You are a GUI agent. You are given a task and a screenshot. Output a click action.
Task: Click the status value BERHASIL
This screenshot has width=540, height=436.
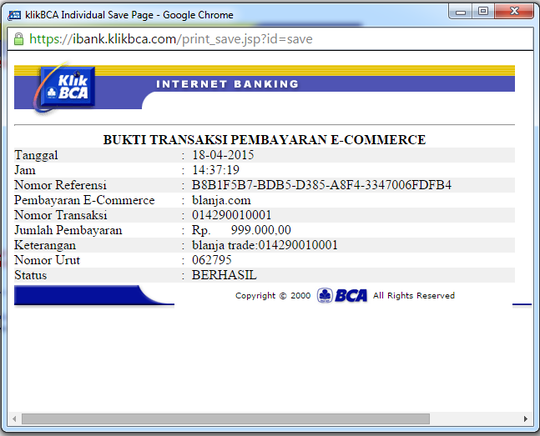(224, 275)
